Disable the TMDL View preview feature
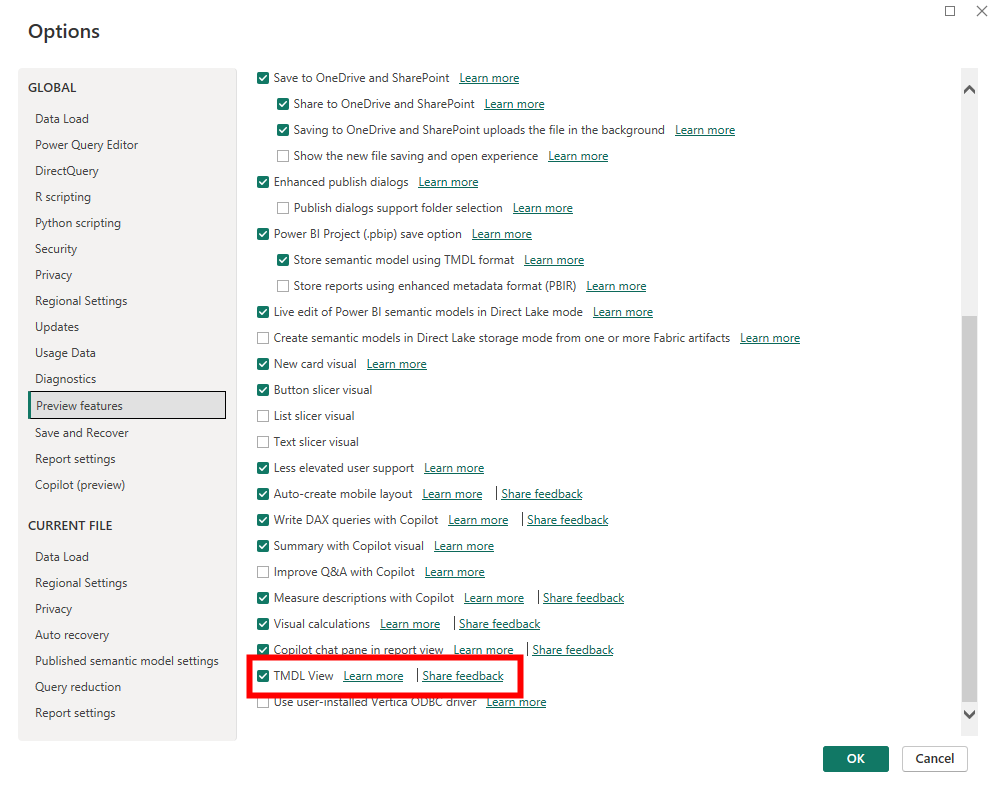The image size is (995, 793). coord(262,675)
